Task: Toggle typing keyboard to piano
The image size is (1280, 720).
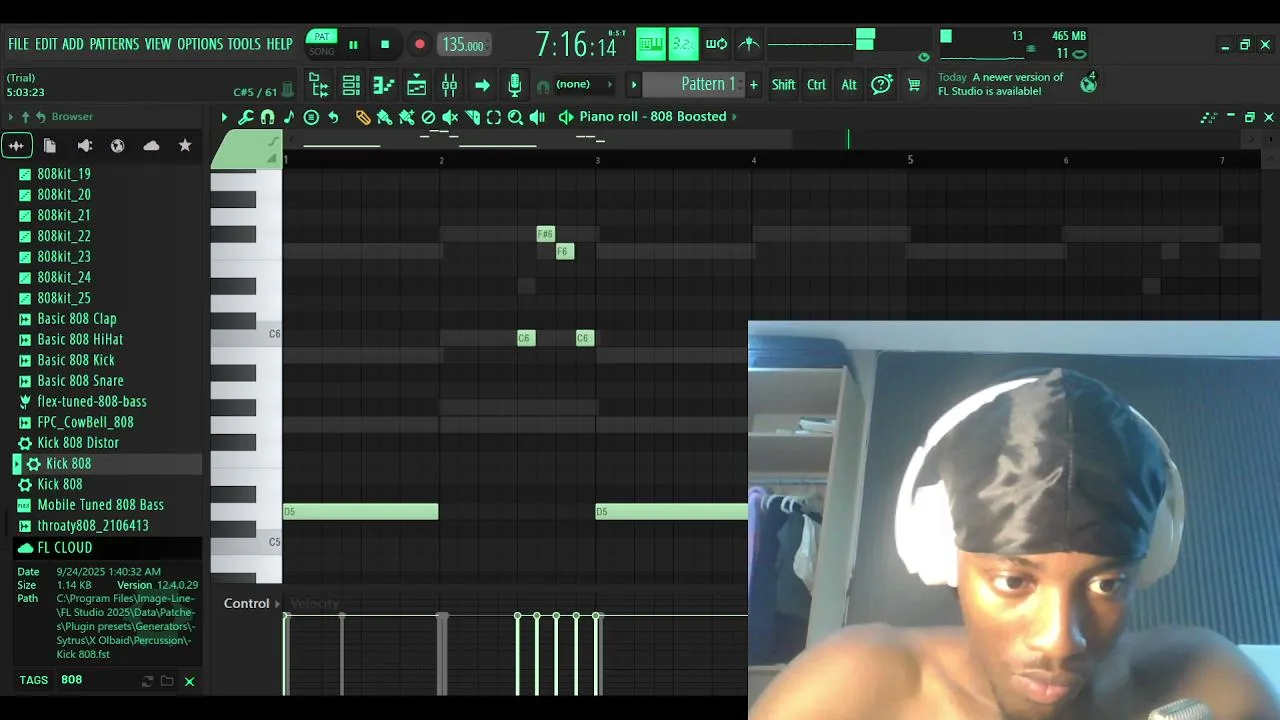Action: coord(651,44)
